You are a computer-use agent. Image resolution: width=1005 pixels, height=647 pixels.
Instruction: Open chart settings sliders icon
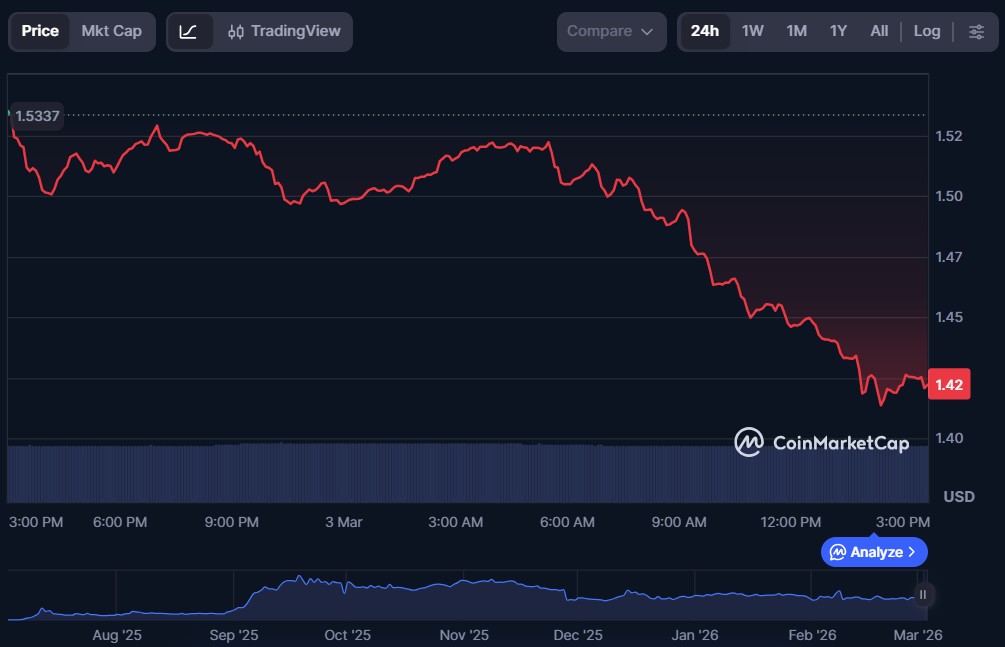coord(976,31)
